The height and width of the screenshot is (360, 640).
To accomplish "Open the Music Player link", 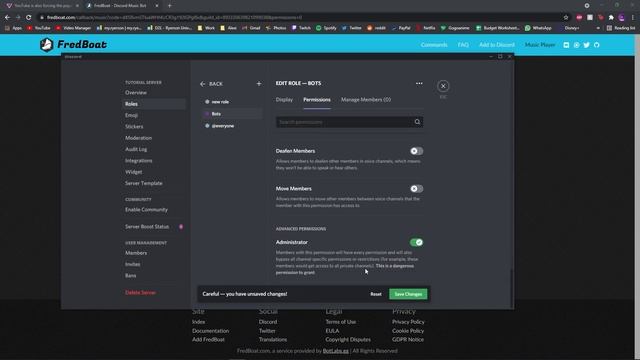I will click(540, 45).
